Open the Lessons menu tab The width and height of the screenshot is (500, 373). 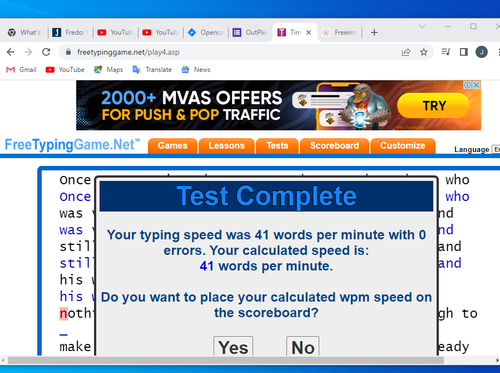(226, 146)
